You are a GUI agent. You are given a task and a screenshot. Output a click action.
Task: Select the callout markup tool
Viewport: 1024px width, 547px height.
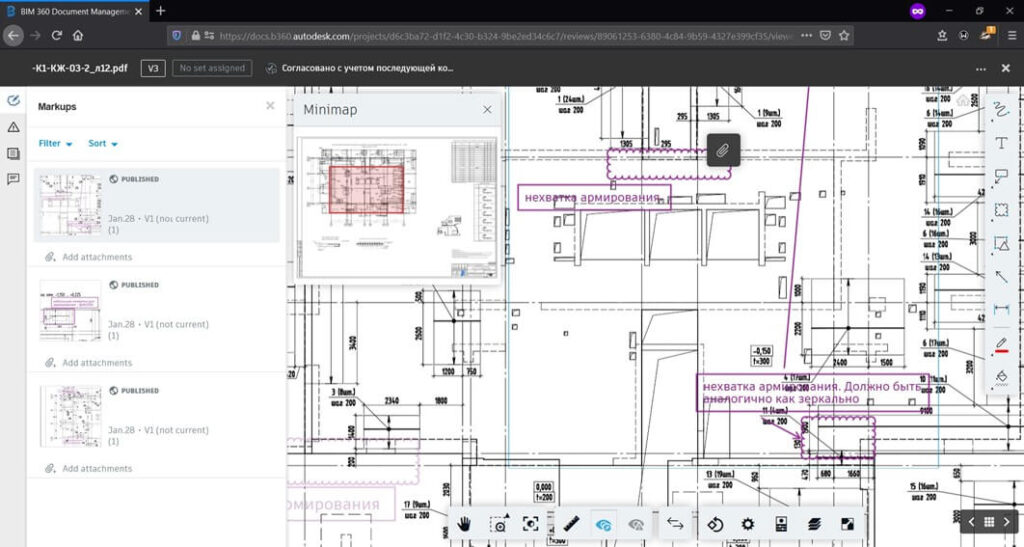pyautogui.click(x=1000, y=176)
